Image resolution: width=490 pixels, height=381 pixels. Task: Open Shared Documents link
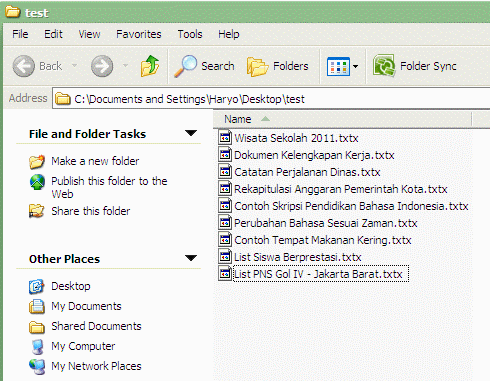coord(96,326)
